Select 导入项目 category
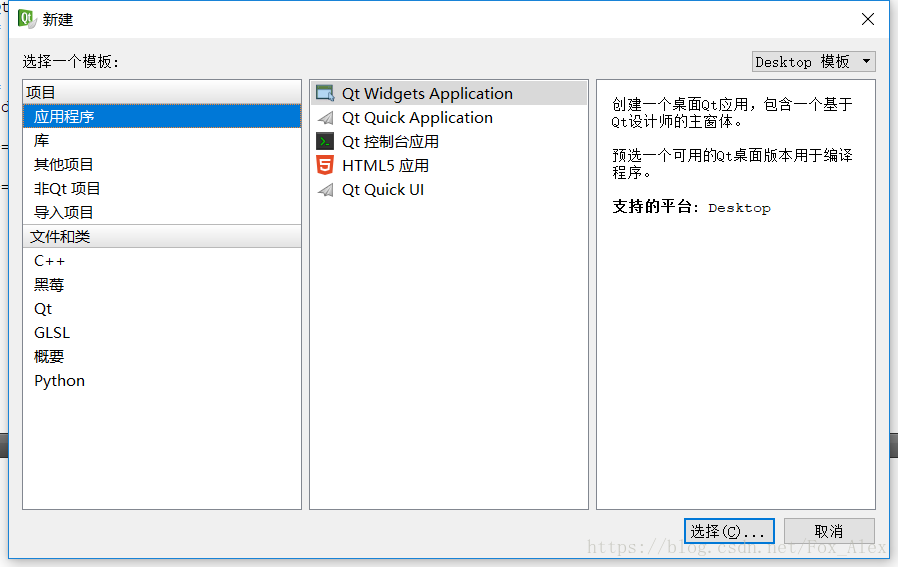Viewport: 898px width, 567px height. point(162,212)
